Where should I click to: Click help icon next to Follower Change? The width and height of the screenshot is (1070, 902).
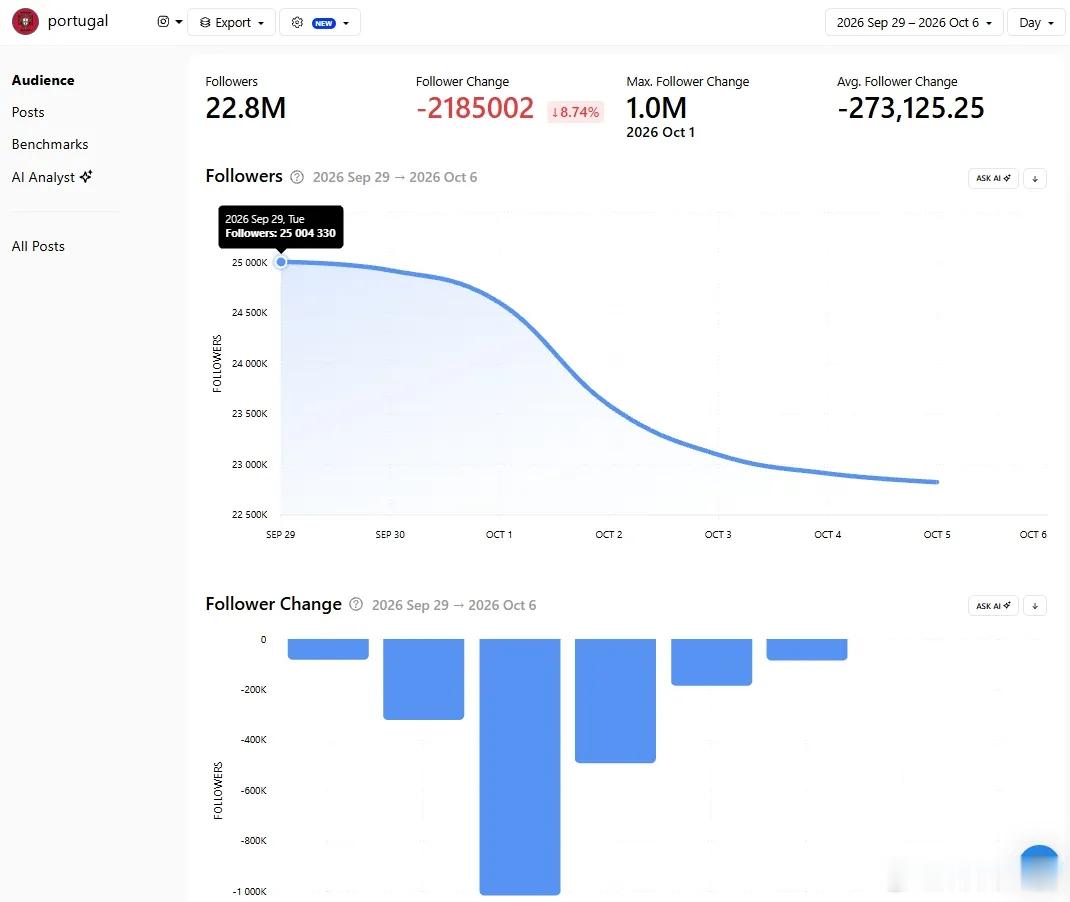(356, 605)
